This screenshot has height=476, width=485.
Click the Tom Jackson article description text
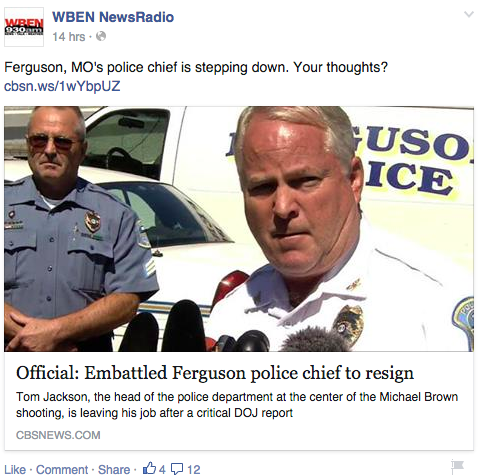pos(237,405)
